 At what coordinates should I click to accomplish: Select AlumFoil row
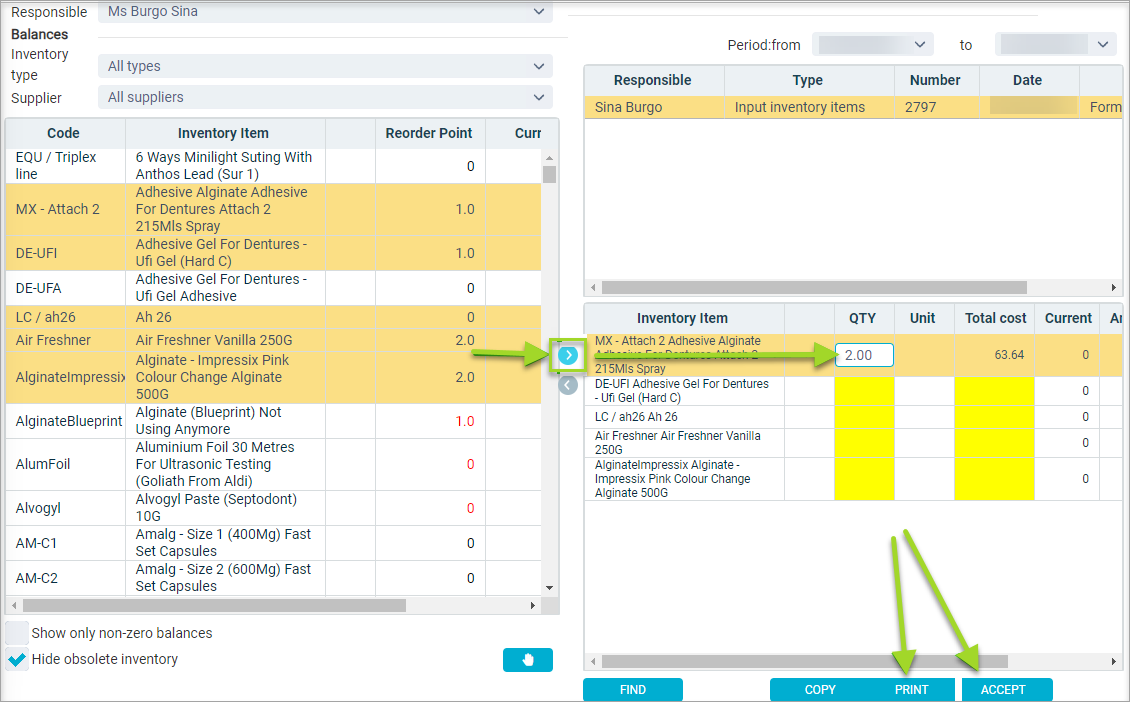pyautogui.click(x=273, y=464)
